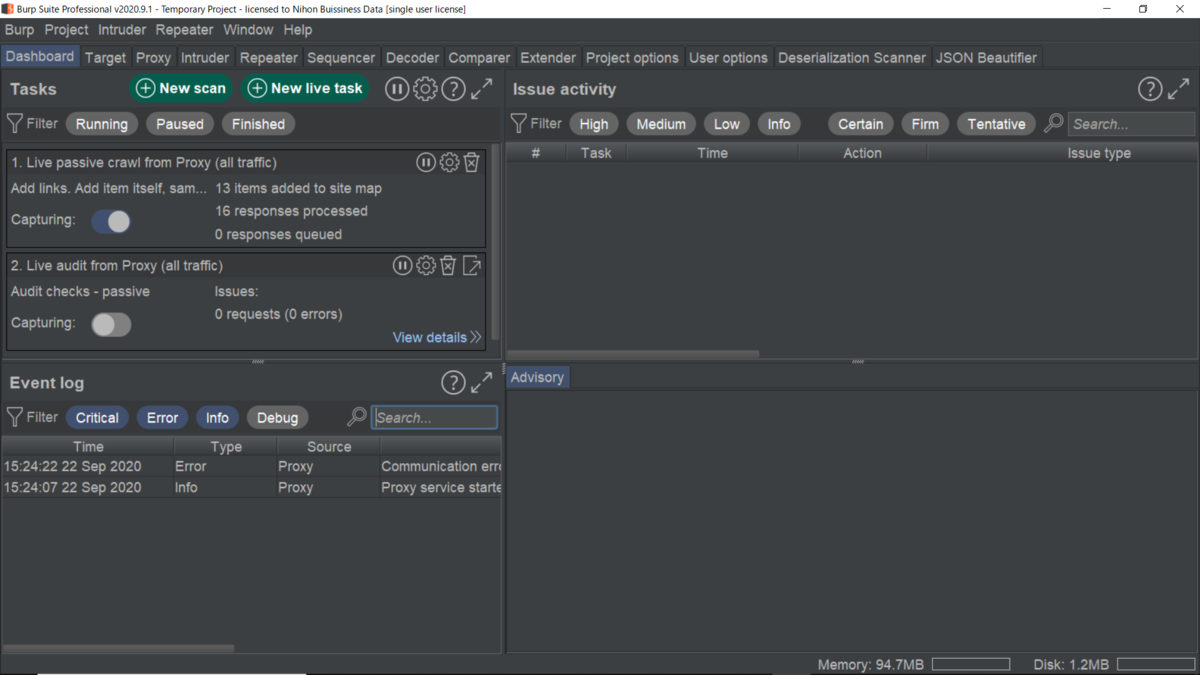The height and width of the screenshot is (675, 1200).
Task: Select the Error event row from Proxy
Action: pos(251,466)
